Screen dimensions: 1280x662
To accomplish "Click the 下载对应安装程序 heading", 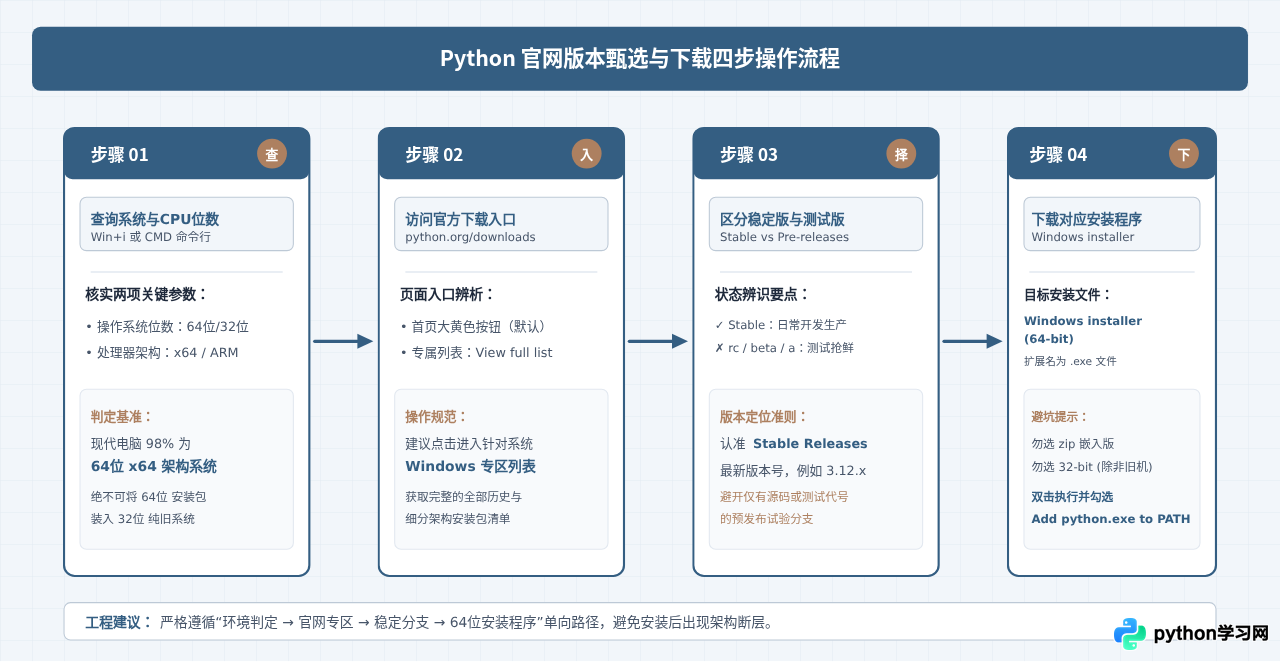I will 1087,219.
